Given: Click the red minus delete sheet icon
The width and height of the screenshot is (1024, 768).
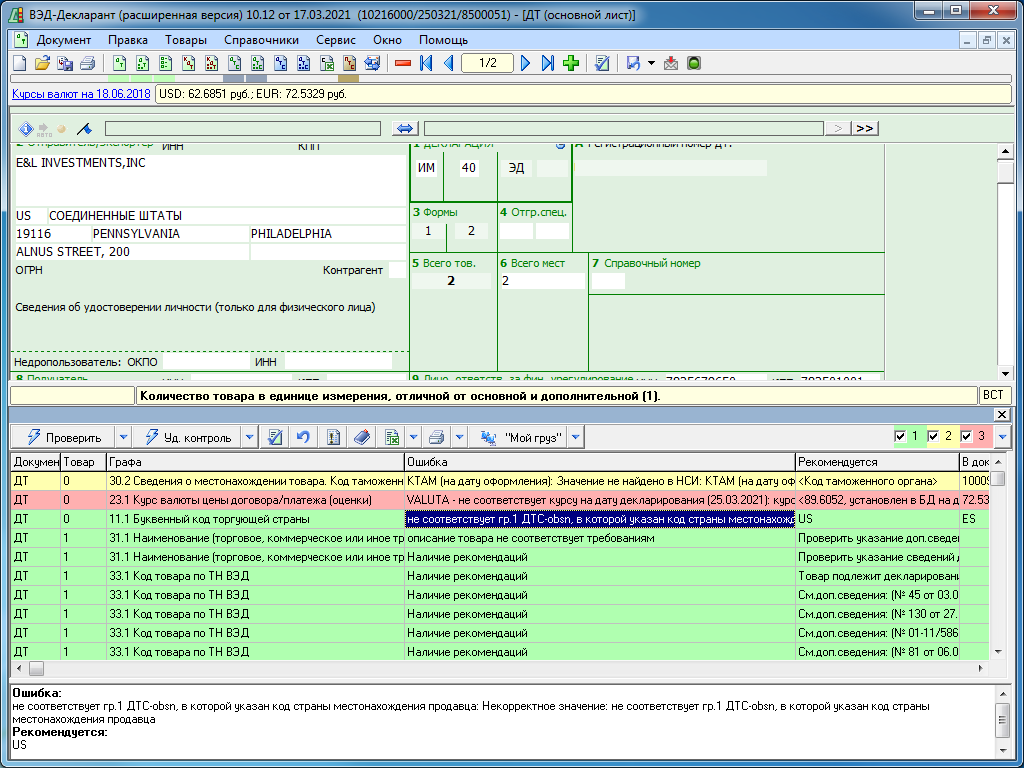Looking at the screenshot, I should coord(403,64).
